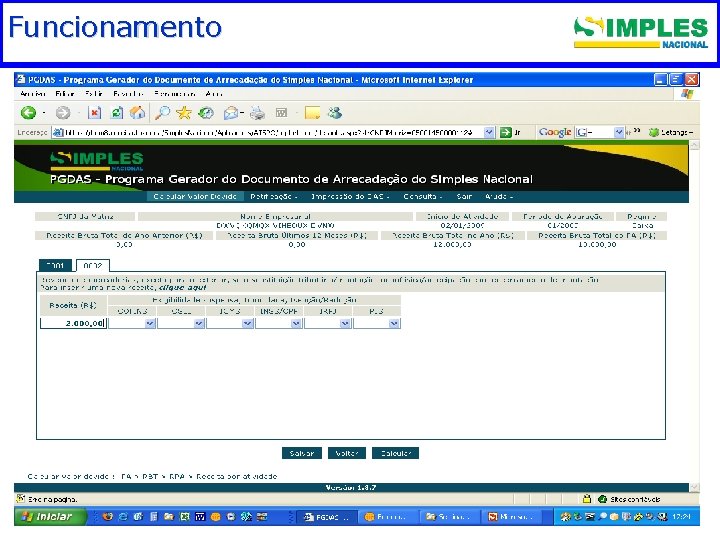Click the padlock security icon in status bar
The image size is (720, 540).
[x=586, y=499]
